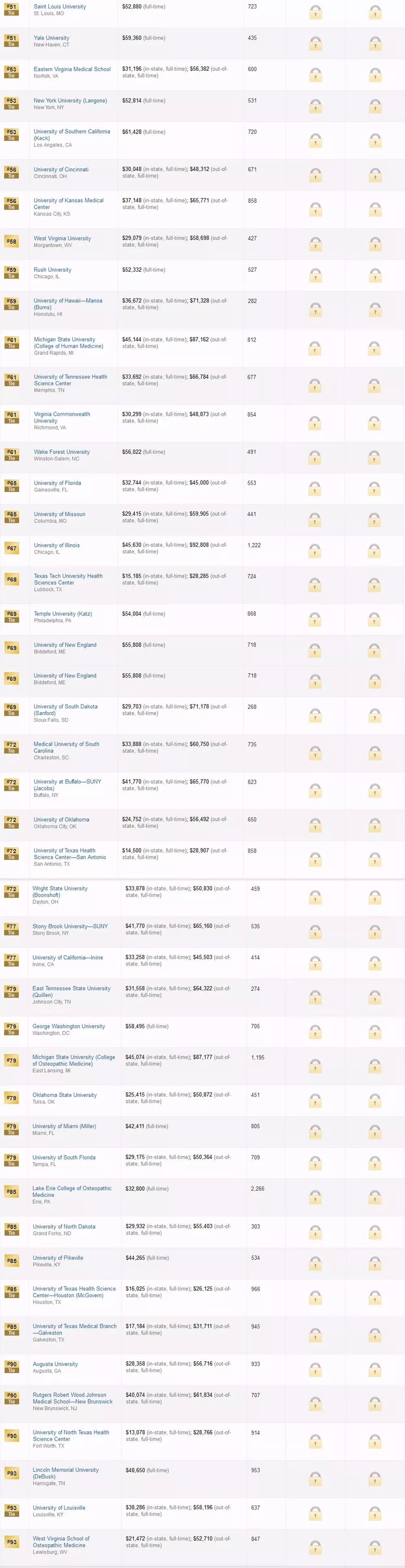Click second lock icon for Lake Erie College of Osteopathic Medicine
405x1568 pixels.
point(375,1197)
